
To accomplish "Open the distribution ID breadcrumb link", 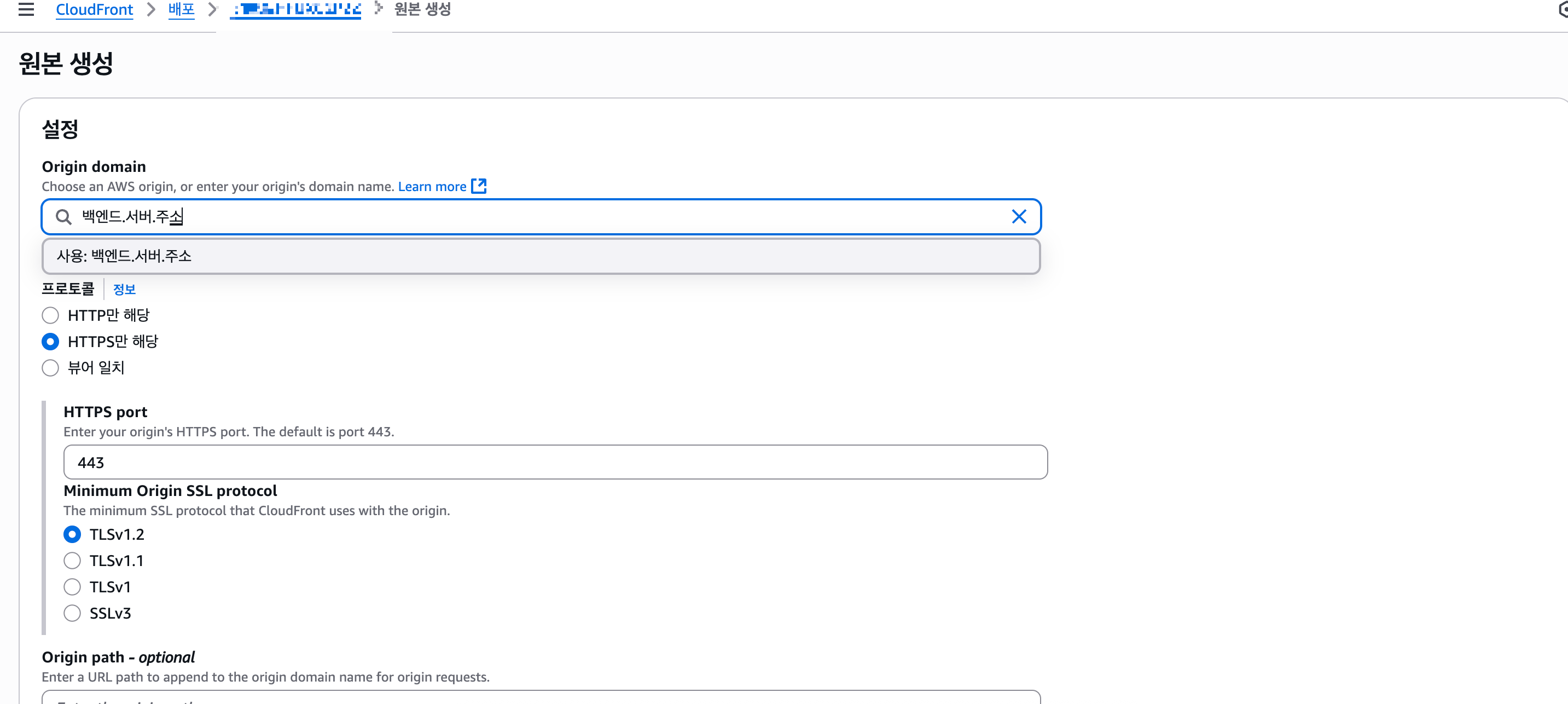I will pos(296,10).
